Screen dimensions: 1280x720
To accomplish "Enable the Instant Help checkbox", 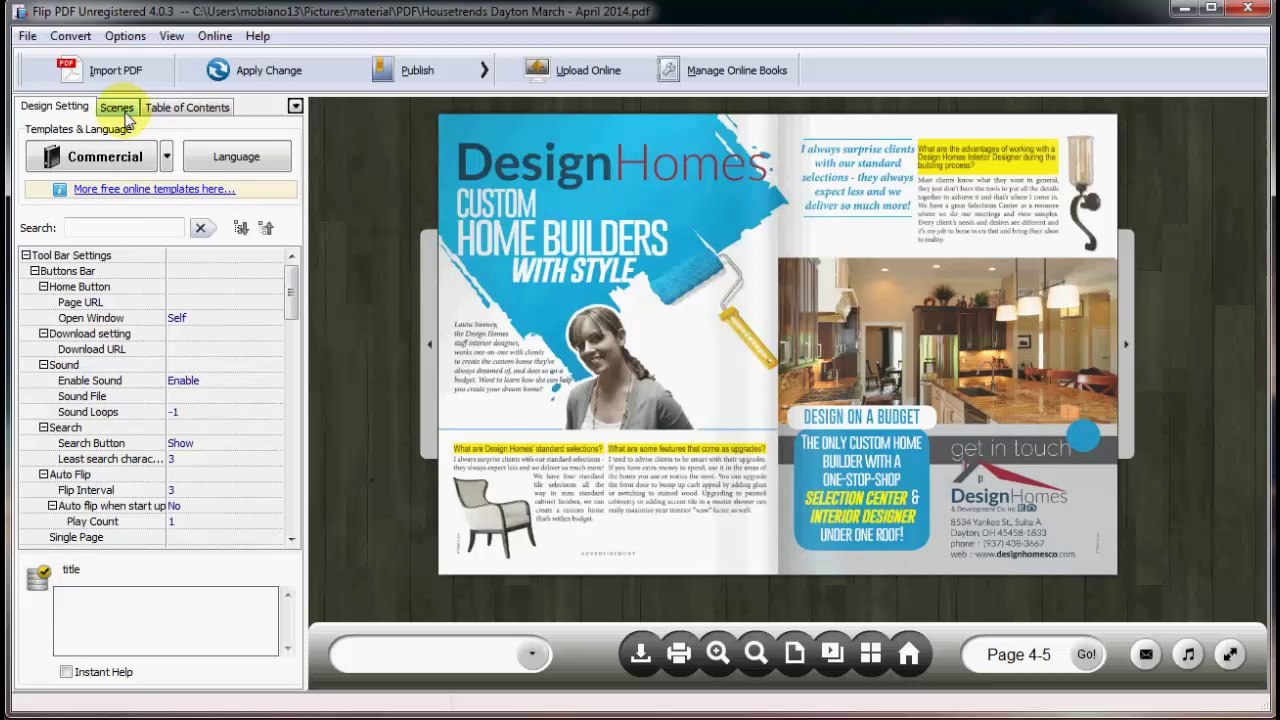I will coord(66,672).
